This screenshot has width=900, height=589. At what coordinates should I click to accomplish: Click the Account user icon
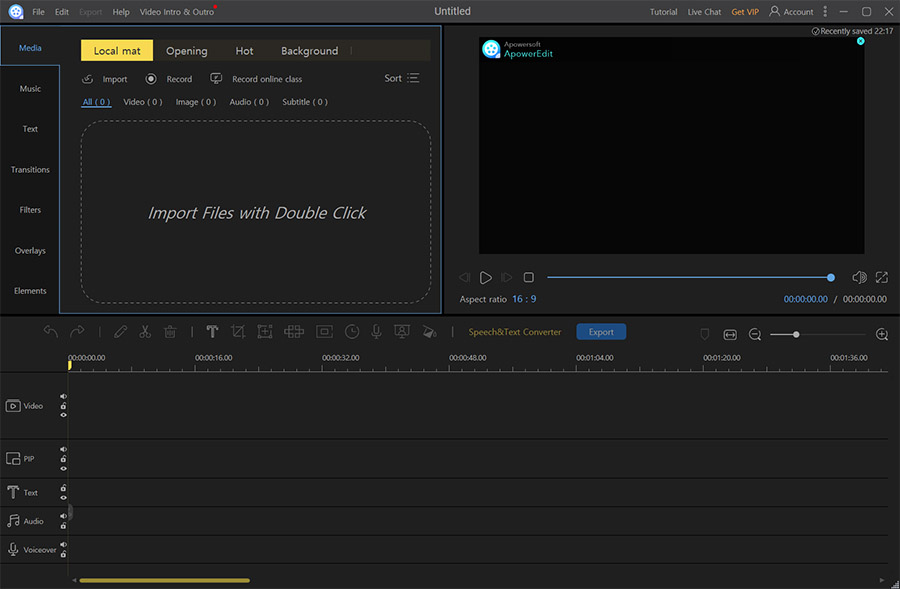tap(774, 11)
